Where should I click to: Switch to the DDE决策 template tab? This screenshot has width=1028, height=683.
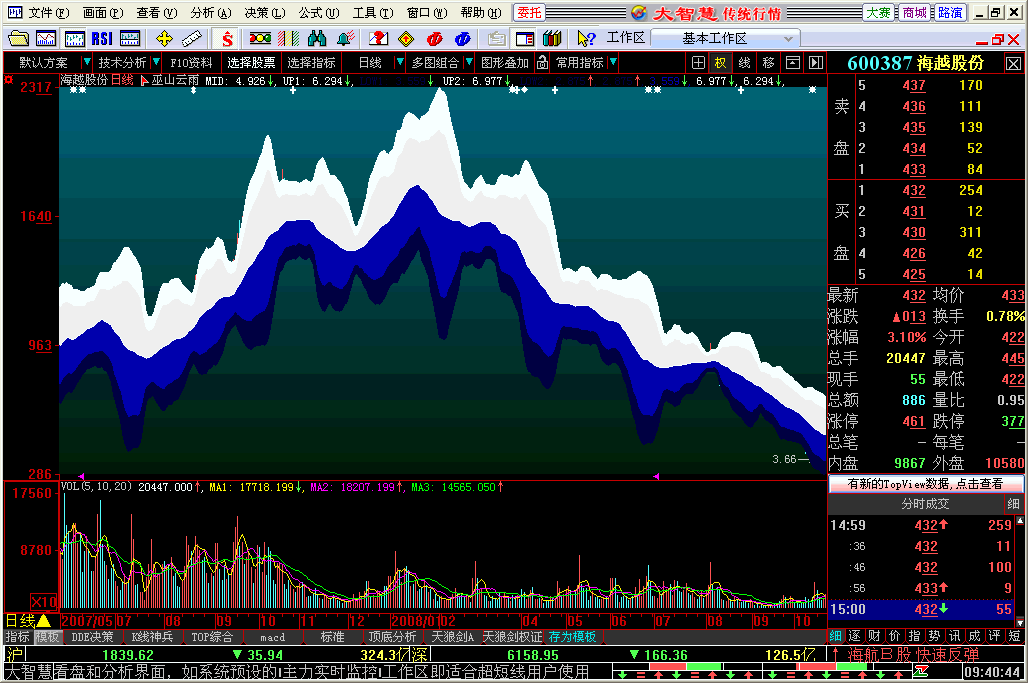[92, 636]
